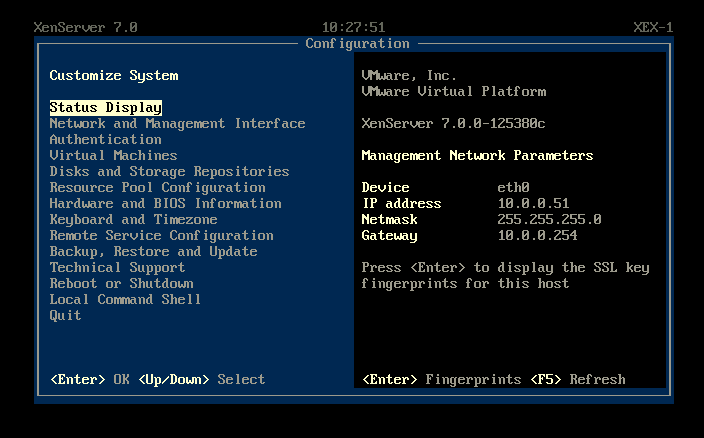
Task: Click the Netmask label
Action: coord(389,219)
